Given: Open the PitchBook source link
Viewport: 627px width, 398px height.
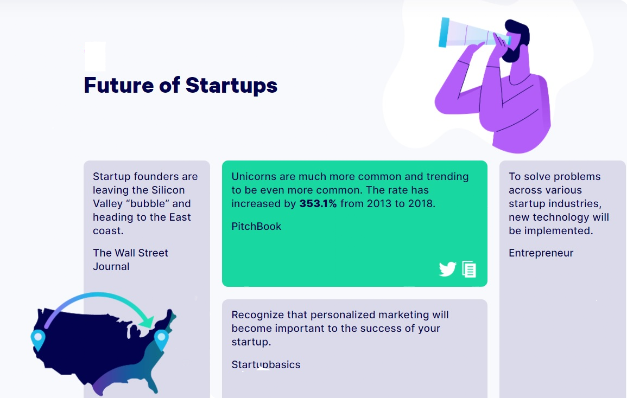Looking at the screenshot, I should (256, 226).
